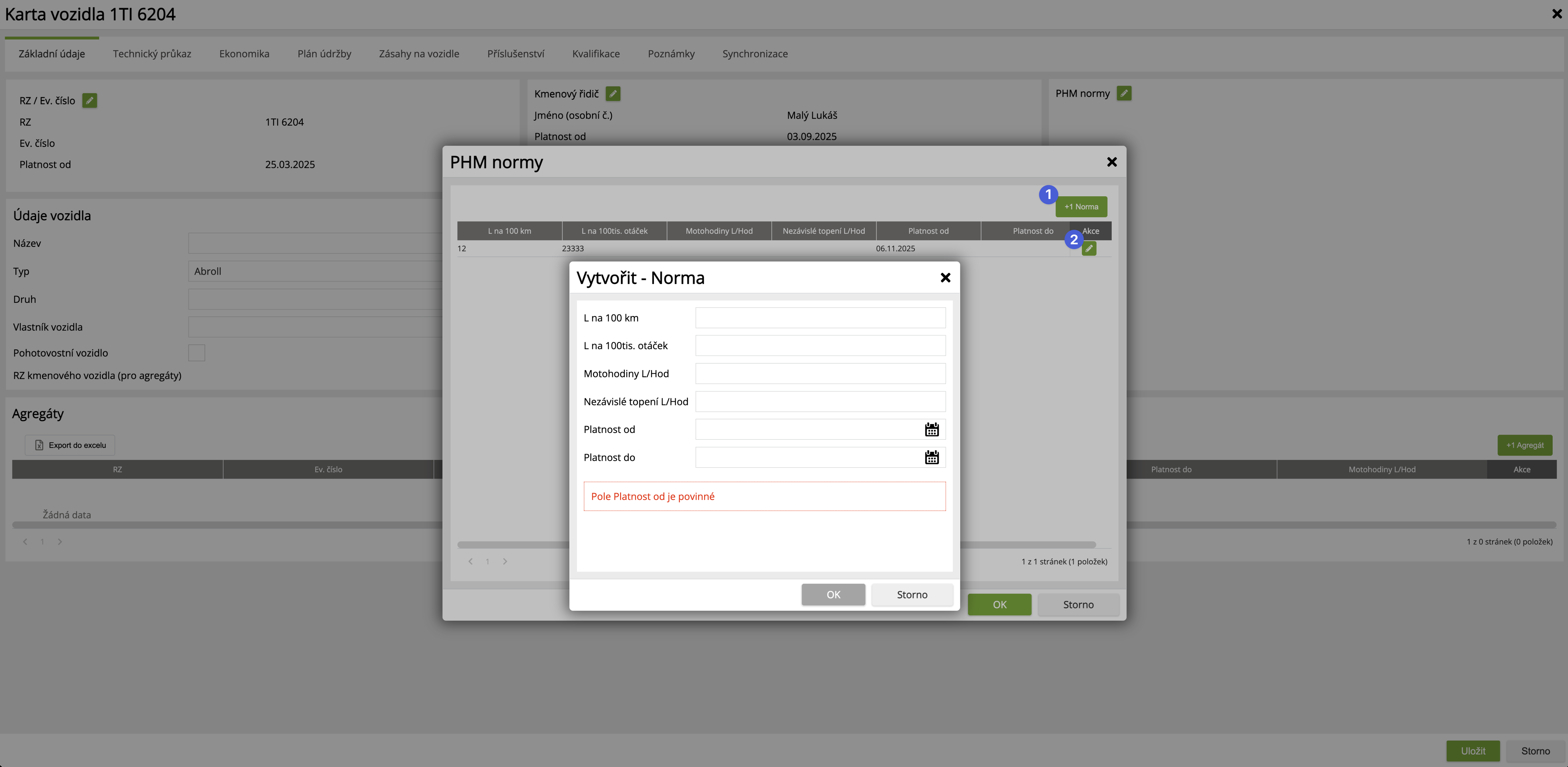
Task: Switch to Technický průkaz tab
Action: 152,54
